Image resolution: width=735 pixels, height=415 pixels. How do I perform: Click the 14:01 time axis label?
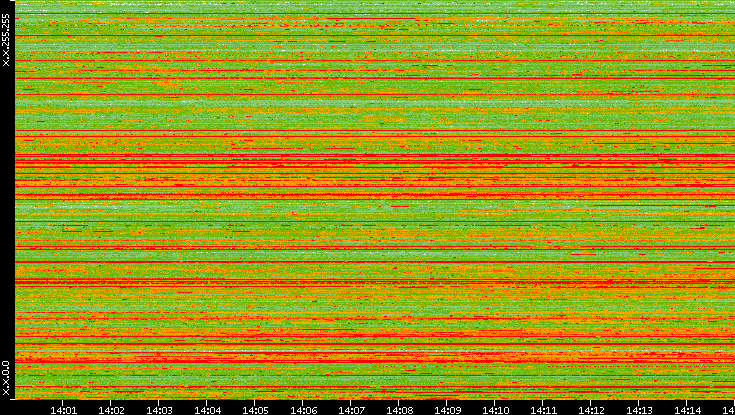coord(63,410)
